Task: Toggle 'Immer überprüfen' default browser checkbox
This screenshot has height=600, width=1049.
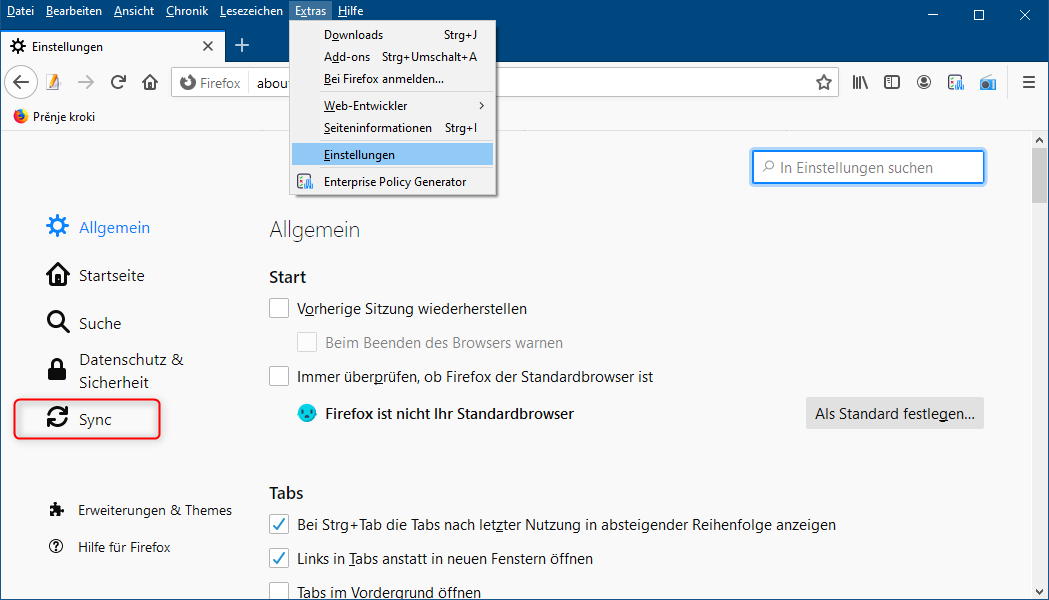Action: (x=279, y=377)
